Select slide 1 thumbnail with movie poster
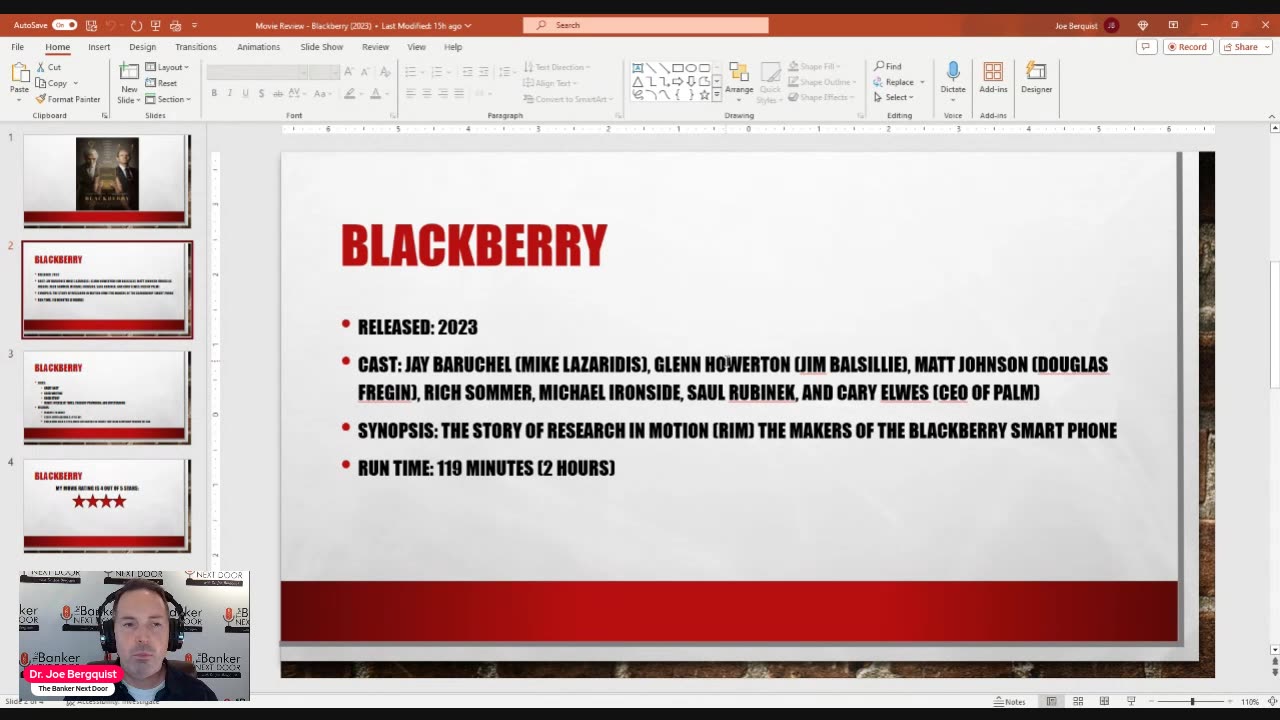 (107, 180)
